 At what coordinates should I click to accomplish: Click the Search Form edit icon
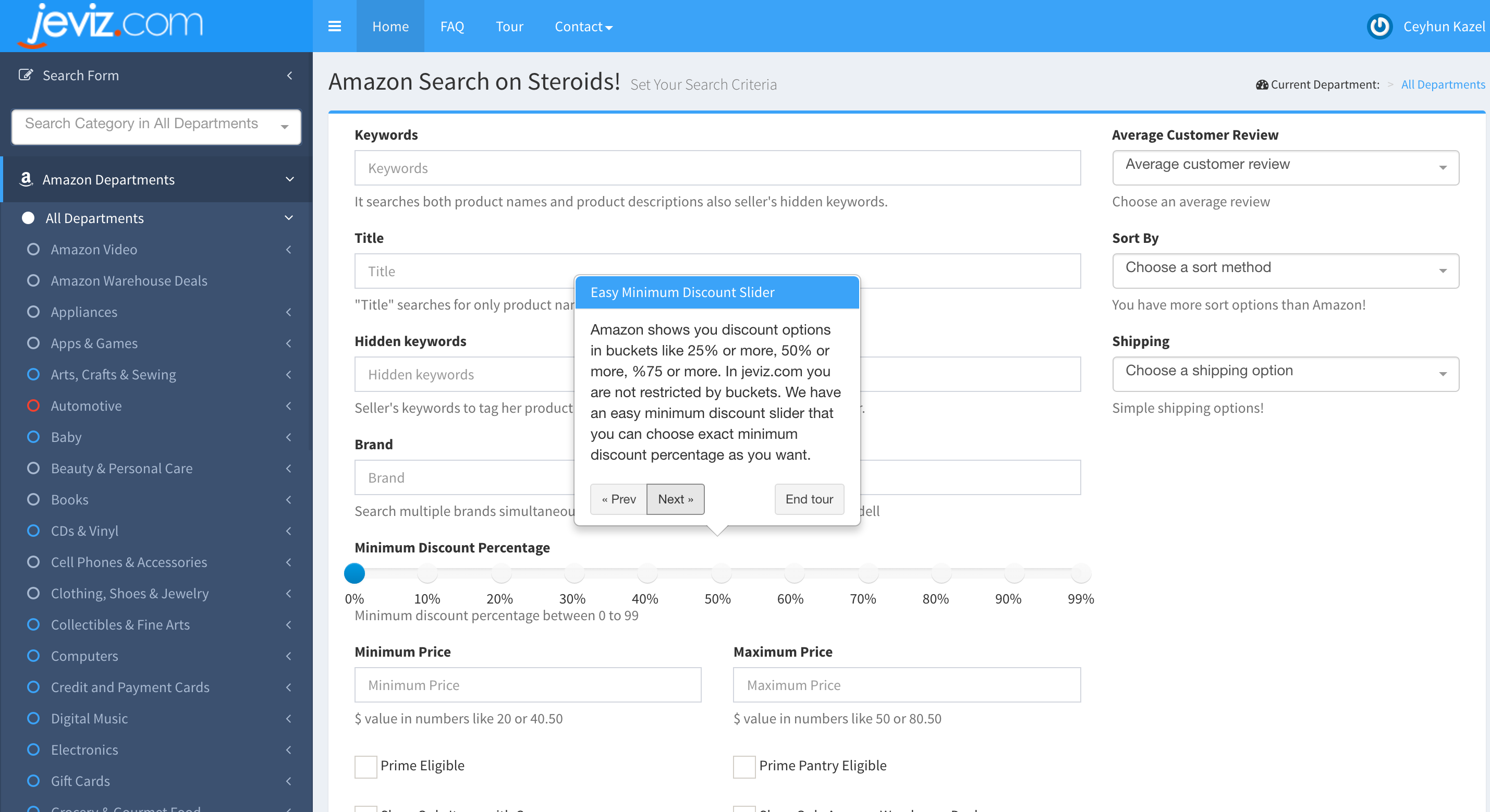(26, 75)
